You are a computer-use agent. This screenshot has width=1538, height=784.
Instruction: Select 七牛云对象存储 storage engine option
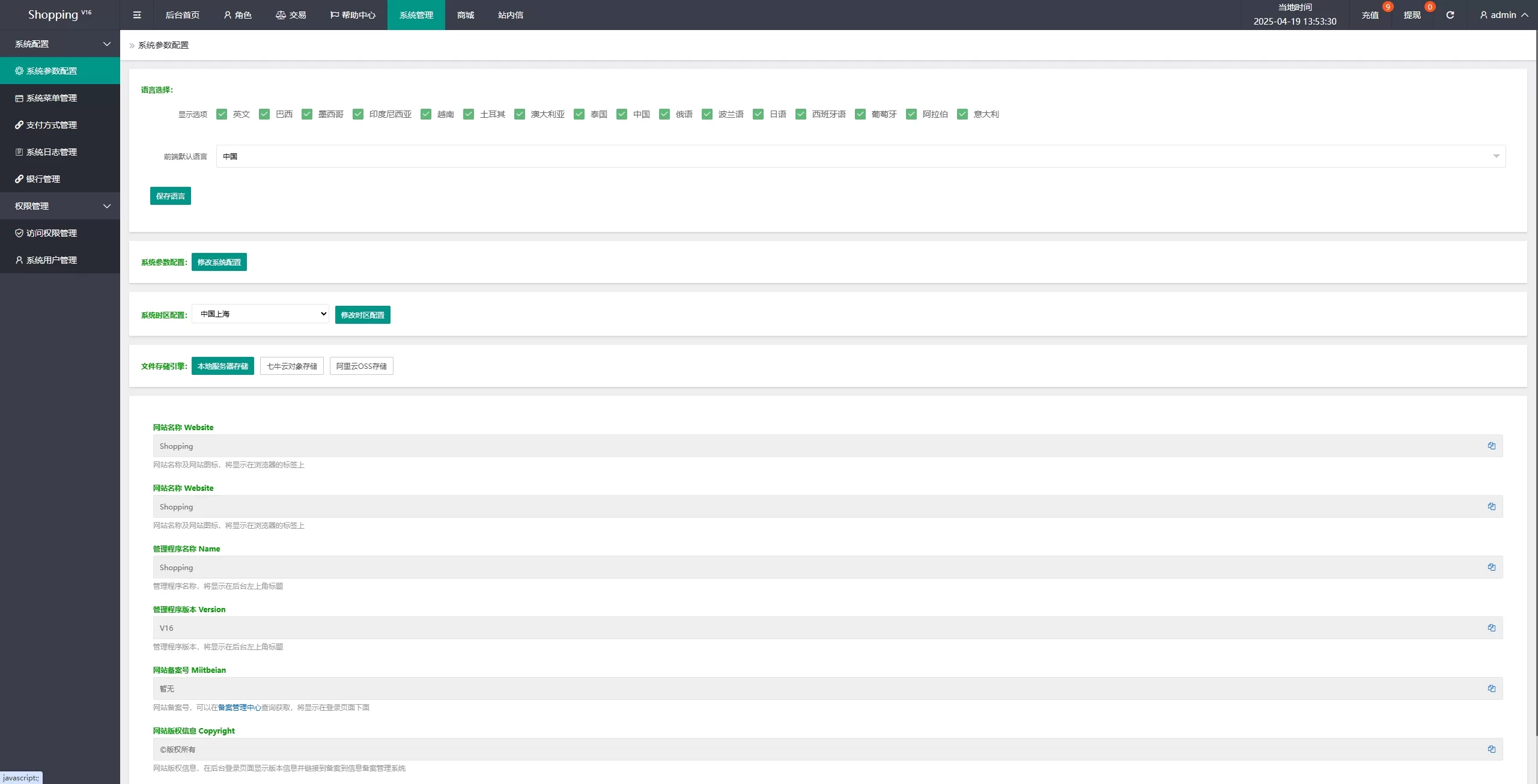(292, 366)
